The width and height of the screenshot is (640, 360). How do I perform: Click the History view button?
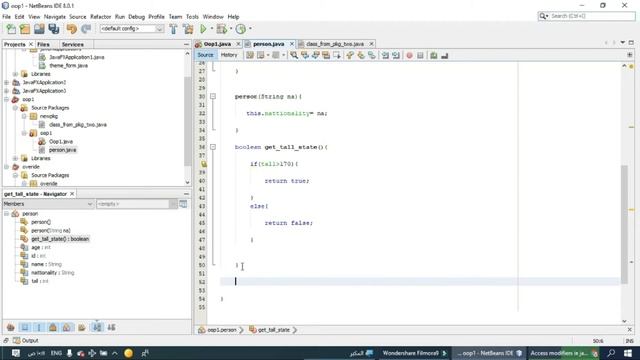coord(229,55)
